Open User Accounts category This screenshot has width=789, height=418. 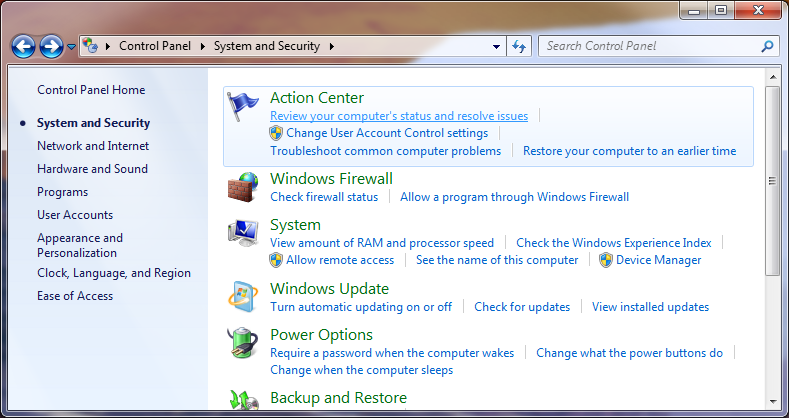(x=75, y=215)
